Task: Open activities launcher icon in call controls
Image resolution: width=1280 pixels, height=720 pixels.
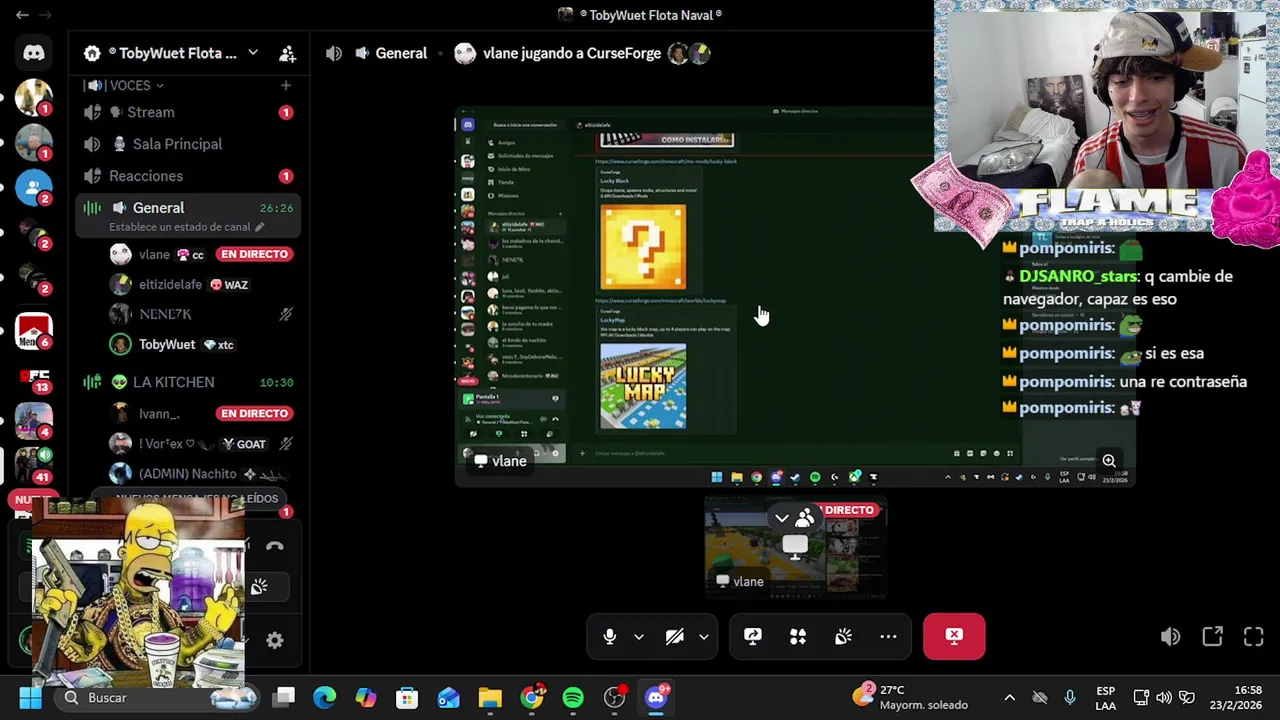Action: coord(798,636)
